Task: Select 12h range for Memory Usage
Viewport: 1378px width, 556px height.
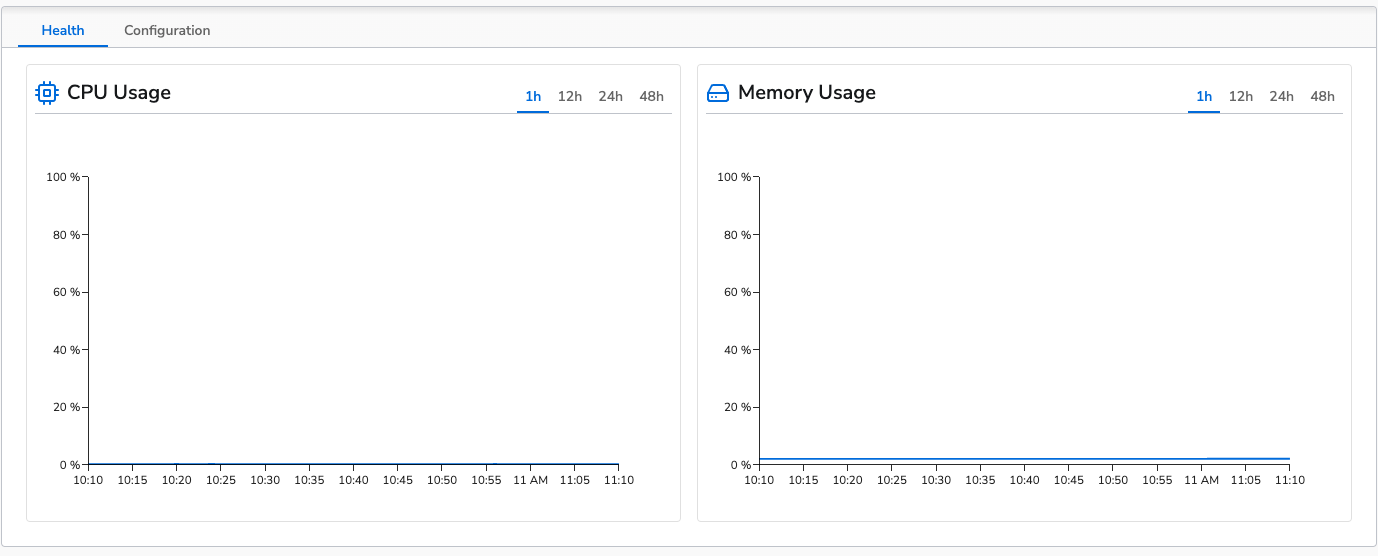Action: point(1241,96)
